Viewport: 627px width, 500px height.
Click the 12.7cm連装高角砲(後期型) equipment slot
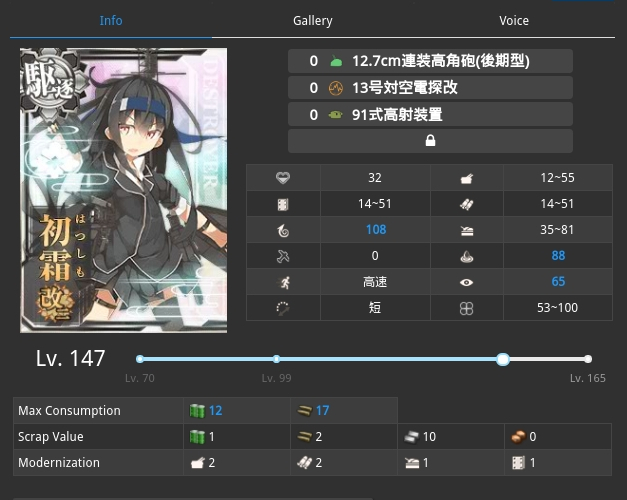click(x=430, y=61)
